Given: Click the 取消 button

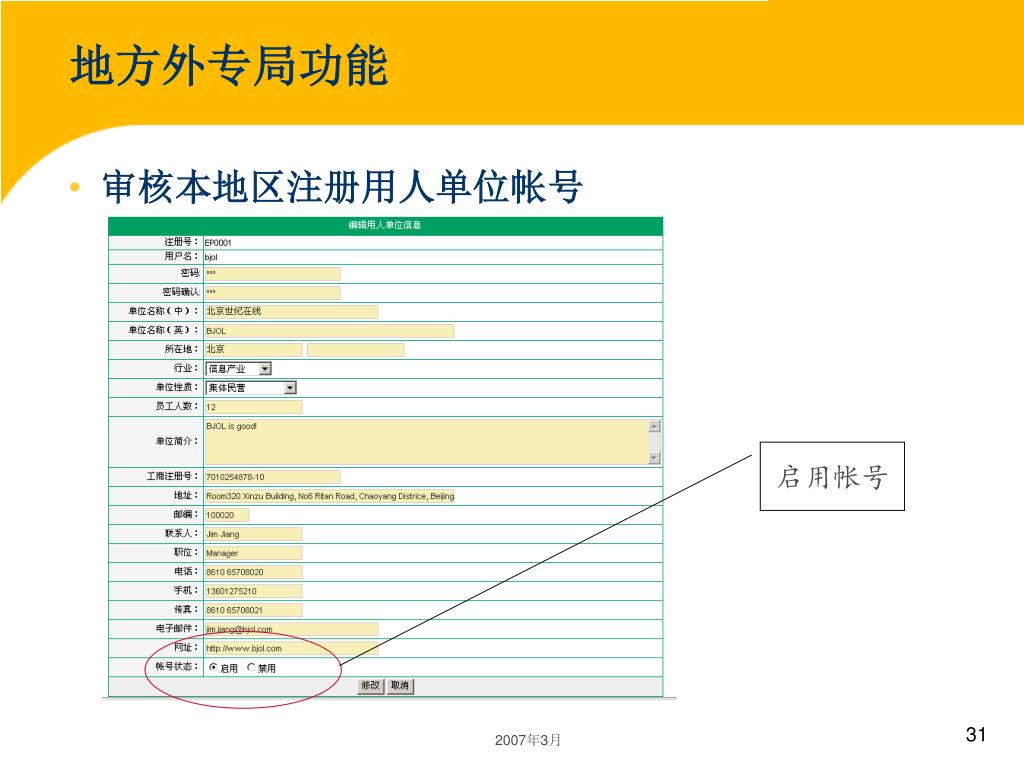Looking at the screenshot, I should 400,686.
